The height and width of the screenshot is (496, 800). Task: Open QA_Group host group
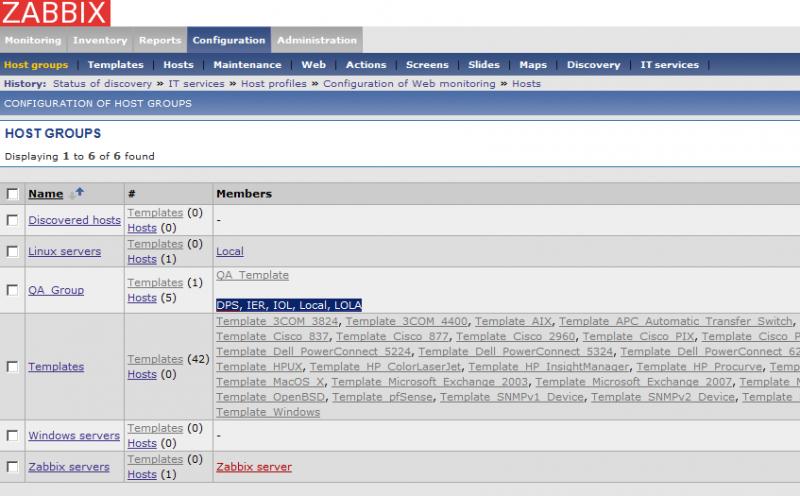coord(56,290)
